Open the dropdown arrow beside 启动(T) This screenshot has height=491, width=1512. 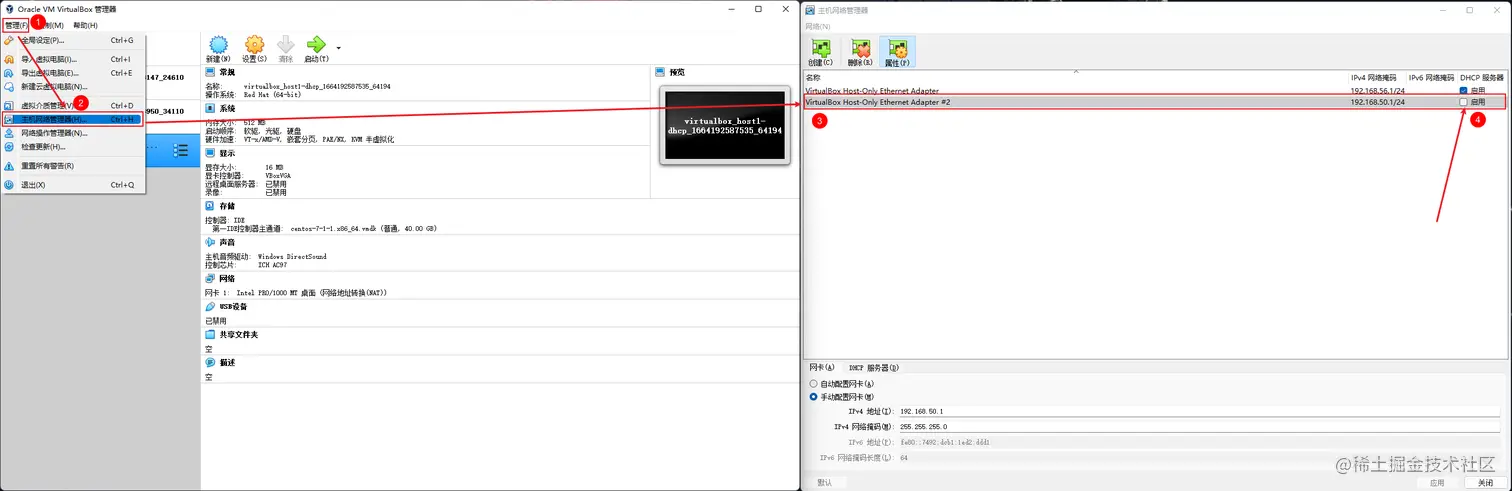338,47
